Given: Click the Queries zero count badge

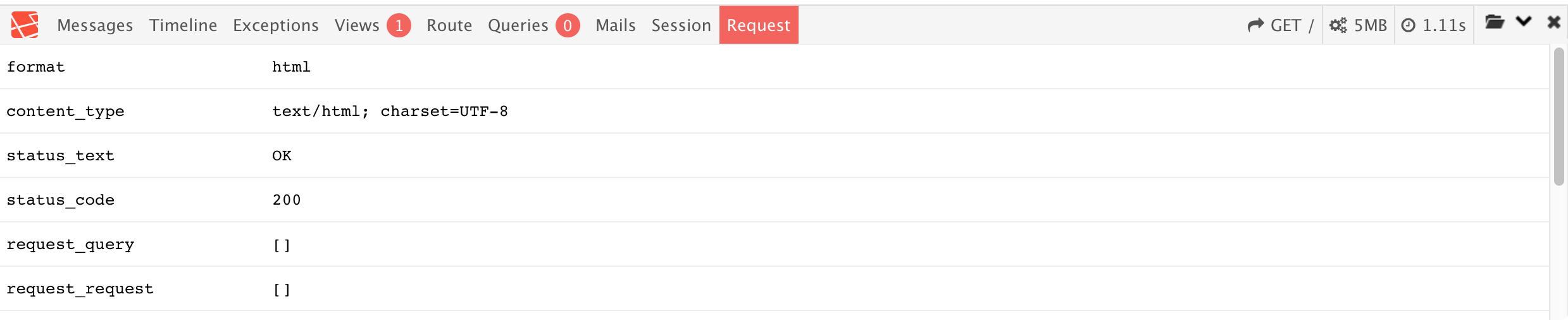Looking at the screenshot, I should [x=568, y=25].
